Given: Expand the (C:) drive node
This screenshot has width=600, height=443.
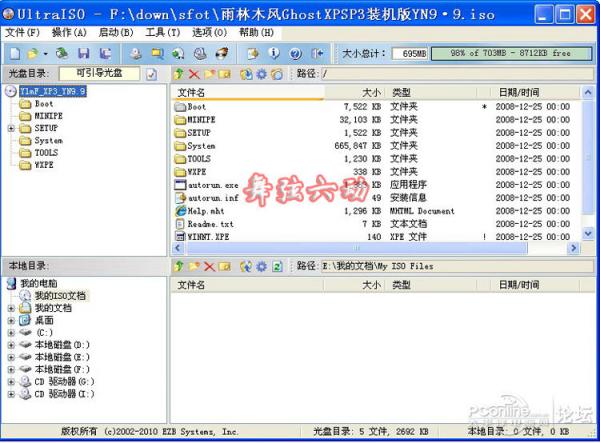Looking at the screenshot, I should point(11,332).
